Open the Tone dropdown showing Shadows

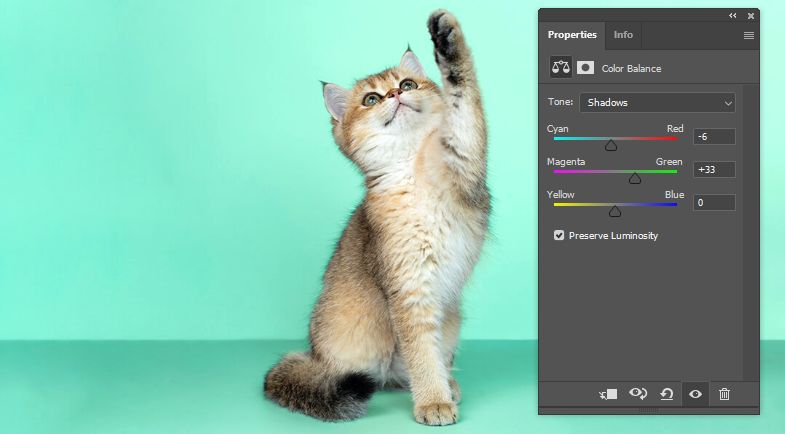tap(657, 102)
